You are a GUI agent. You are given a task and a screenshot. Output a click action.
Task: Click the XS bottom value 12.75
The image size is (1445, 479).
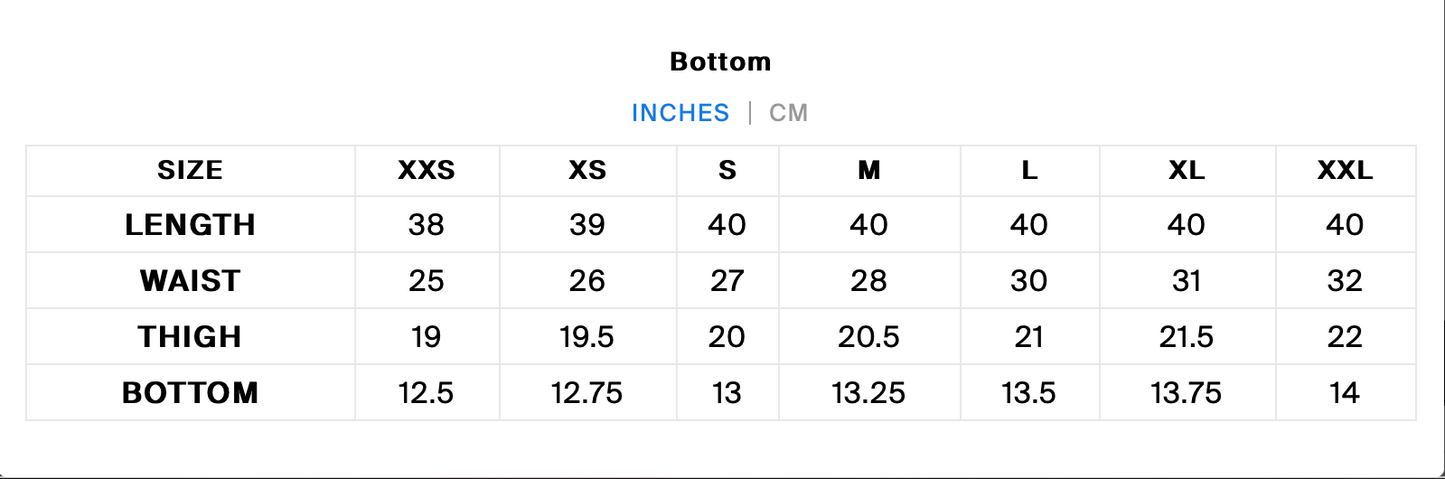click(x=587, y=393)
